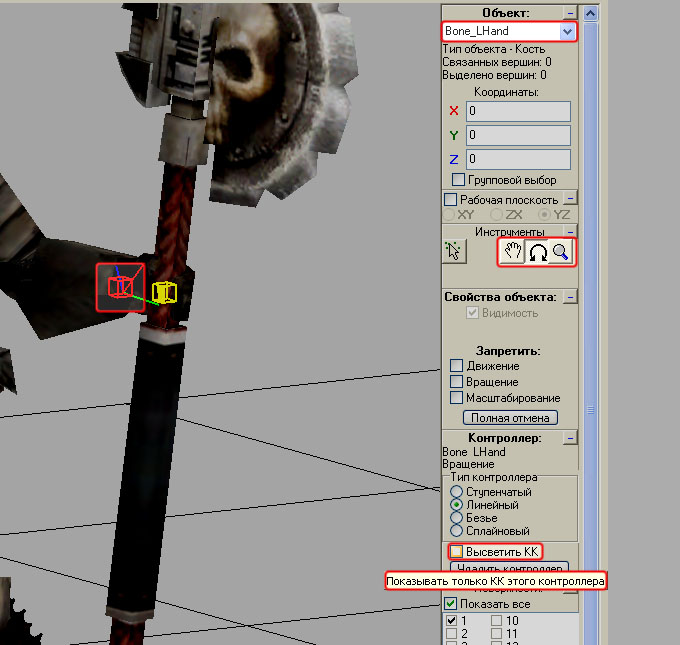The width and height of the screenshot is (680, 645).
Task: Activate the rotate view tool
Action: (537, 252)
